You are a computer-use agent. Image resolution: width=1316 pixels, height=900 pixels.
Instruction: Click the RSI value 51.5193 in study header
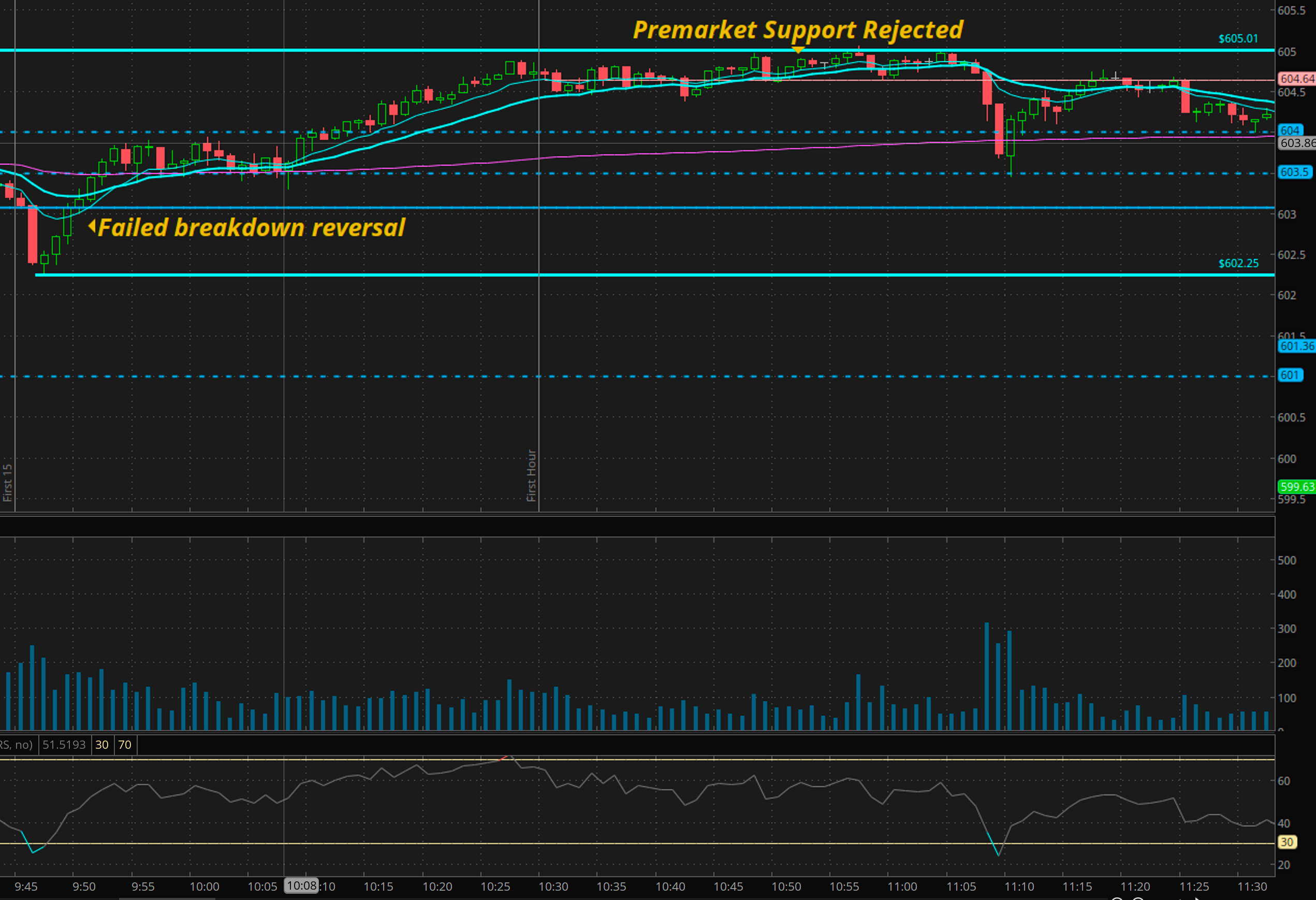coord(64,745)
